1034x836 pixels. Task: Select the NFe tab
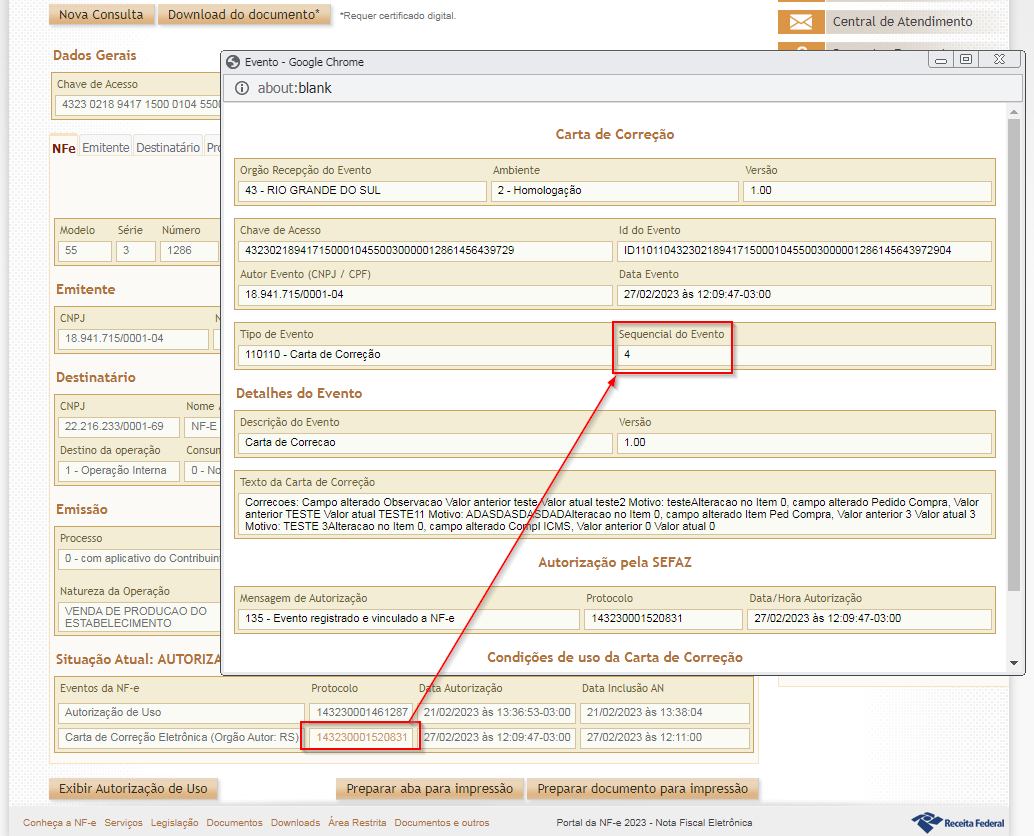coord(64,148)
